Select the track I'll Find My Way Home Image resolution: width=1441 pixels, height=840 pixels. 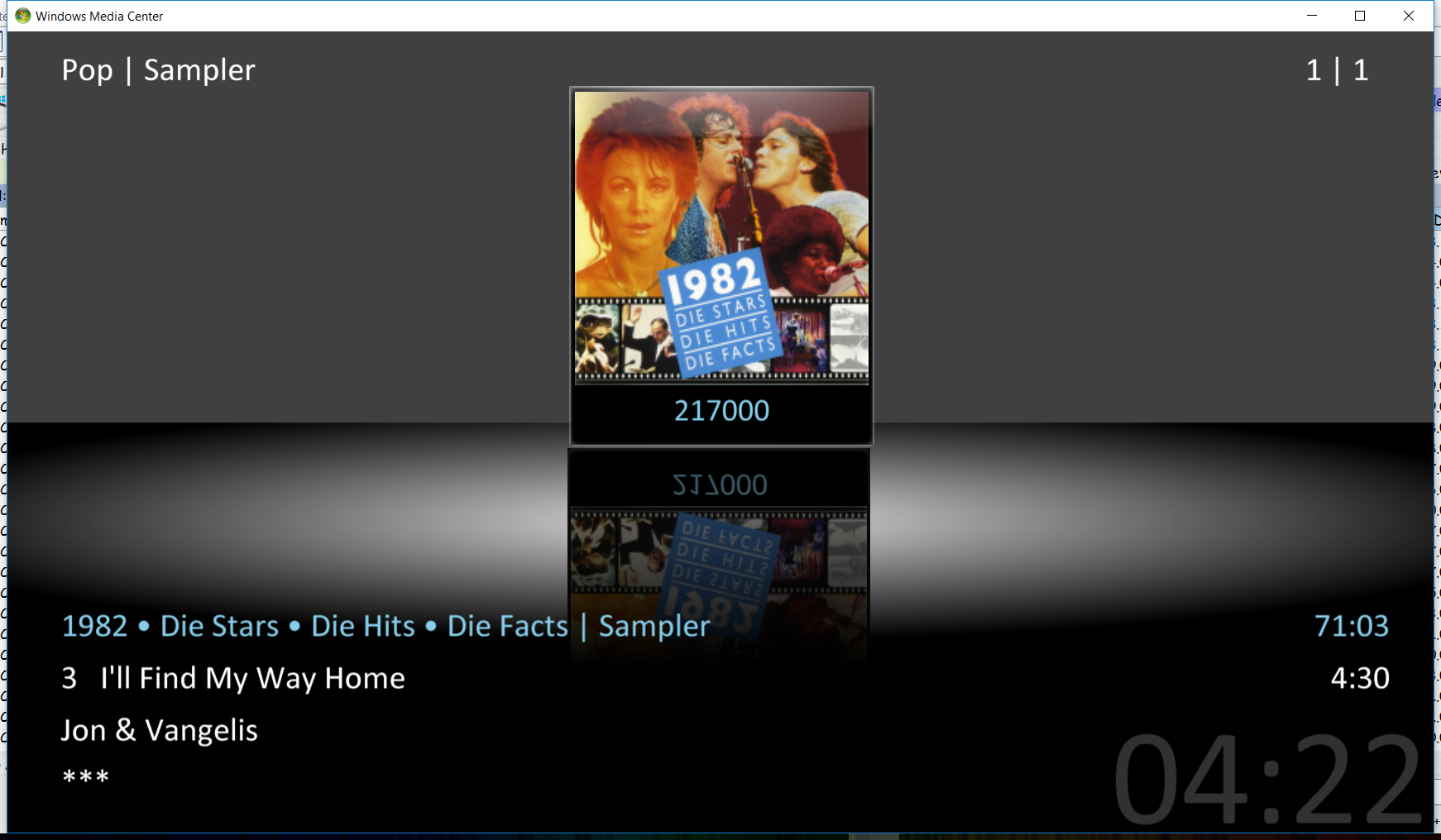click(253, 678)
